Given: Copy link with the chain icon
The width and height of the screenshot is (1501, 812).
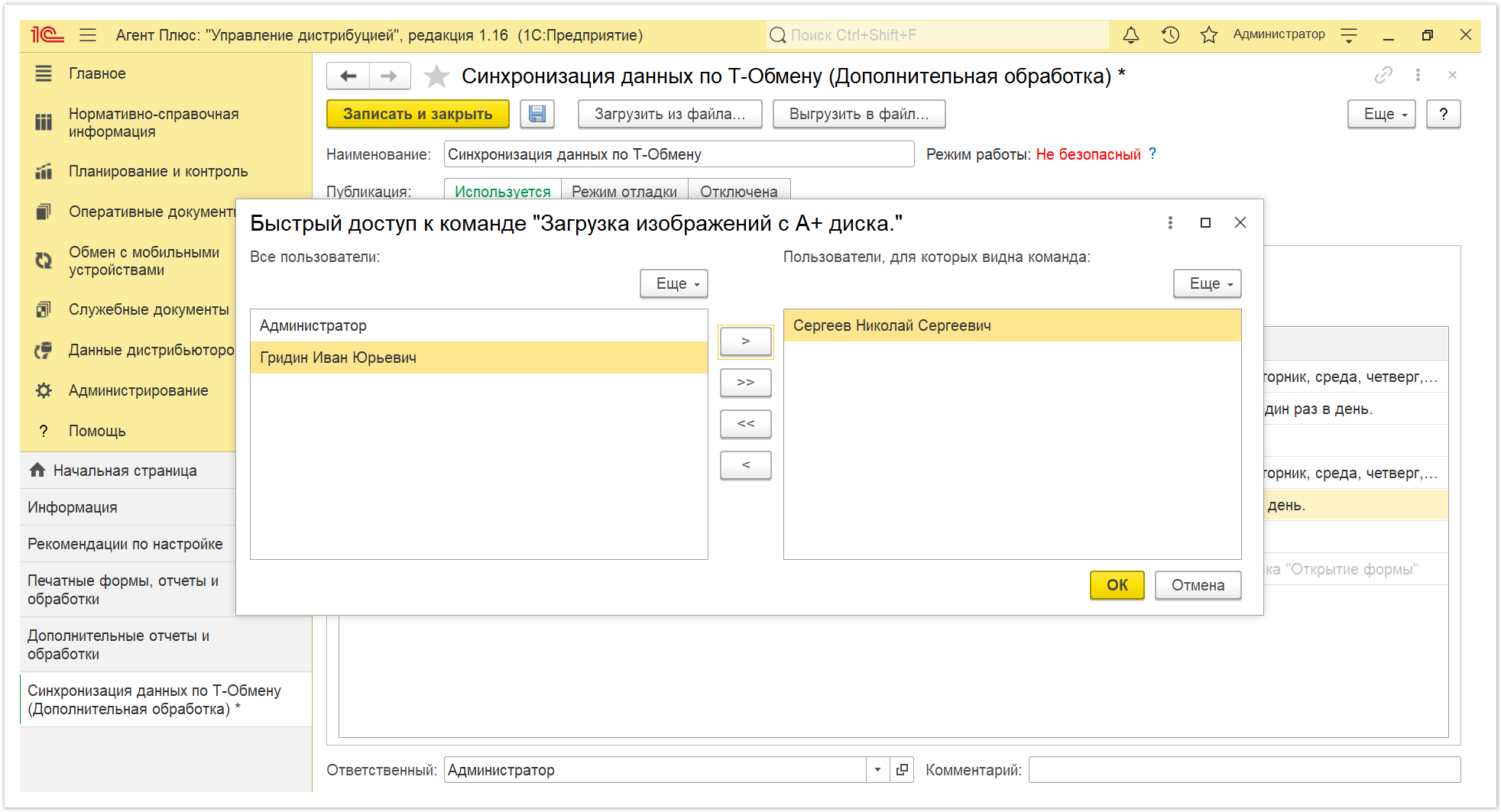Looking at the screenshot, I should (1383, 75).
